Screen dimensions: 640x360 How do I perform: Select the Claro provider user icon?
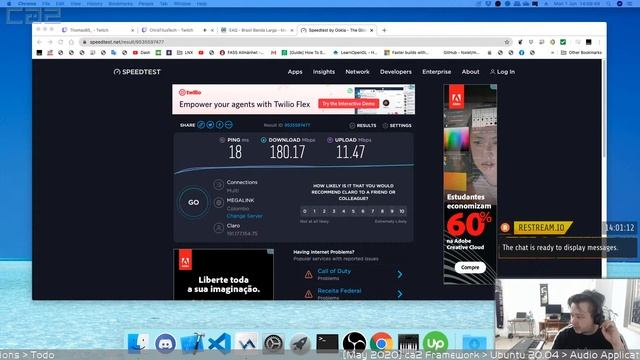[x=219, y=228]
